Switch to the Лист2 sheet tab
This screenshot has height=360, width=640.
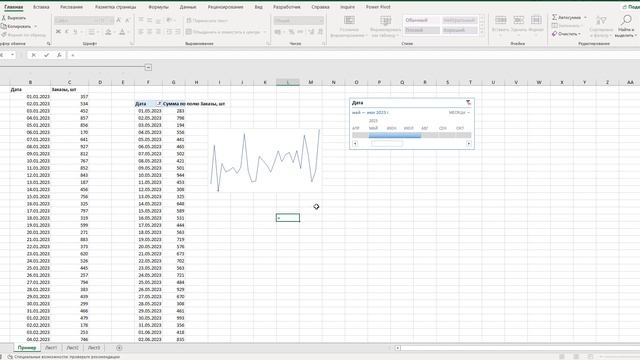pos(72,348)
